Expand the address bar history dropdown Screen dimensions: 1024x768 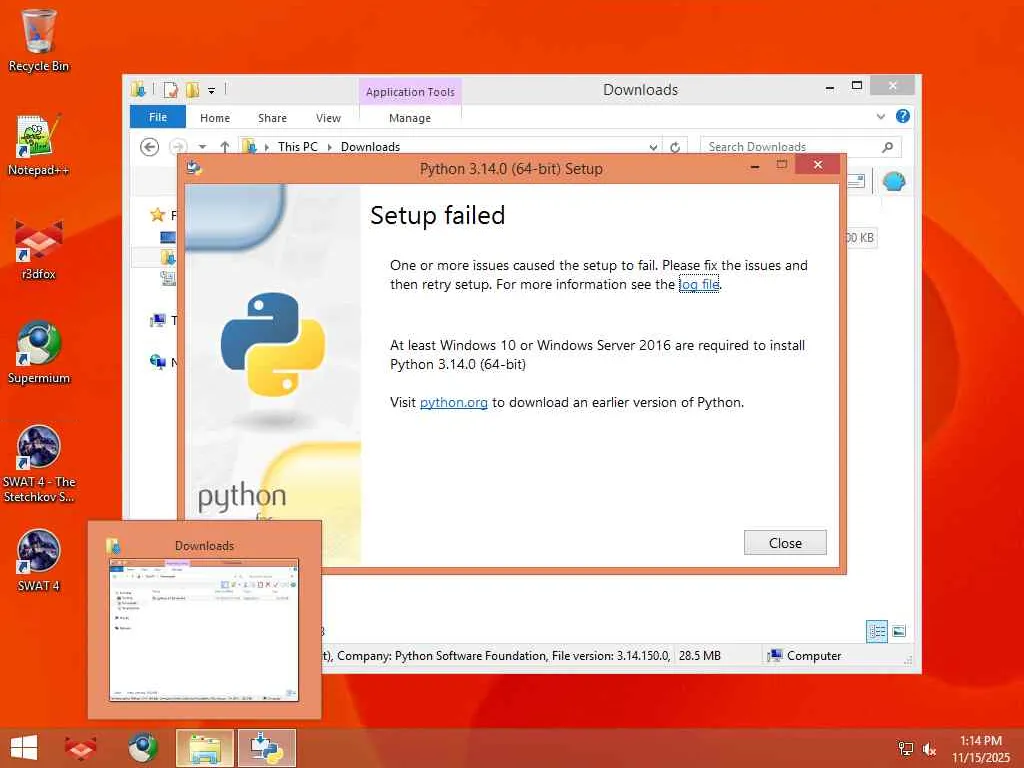tap(652, 147)
